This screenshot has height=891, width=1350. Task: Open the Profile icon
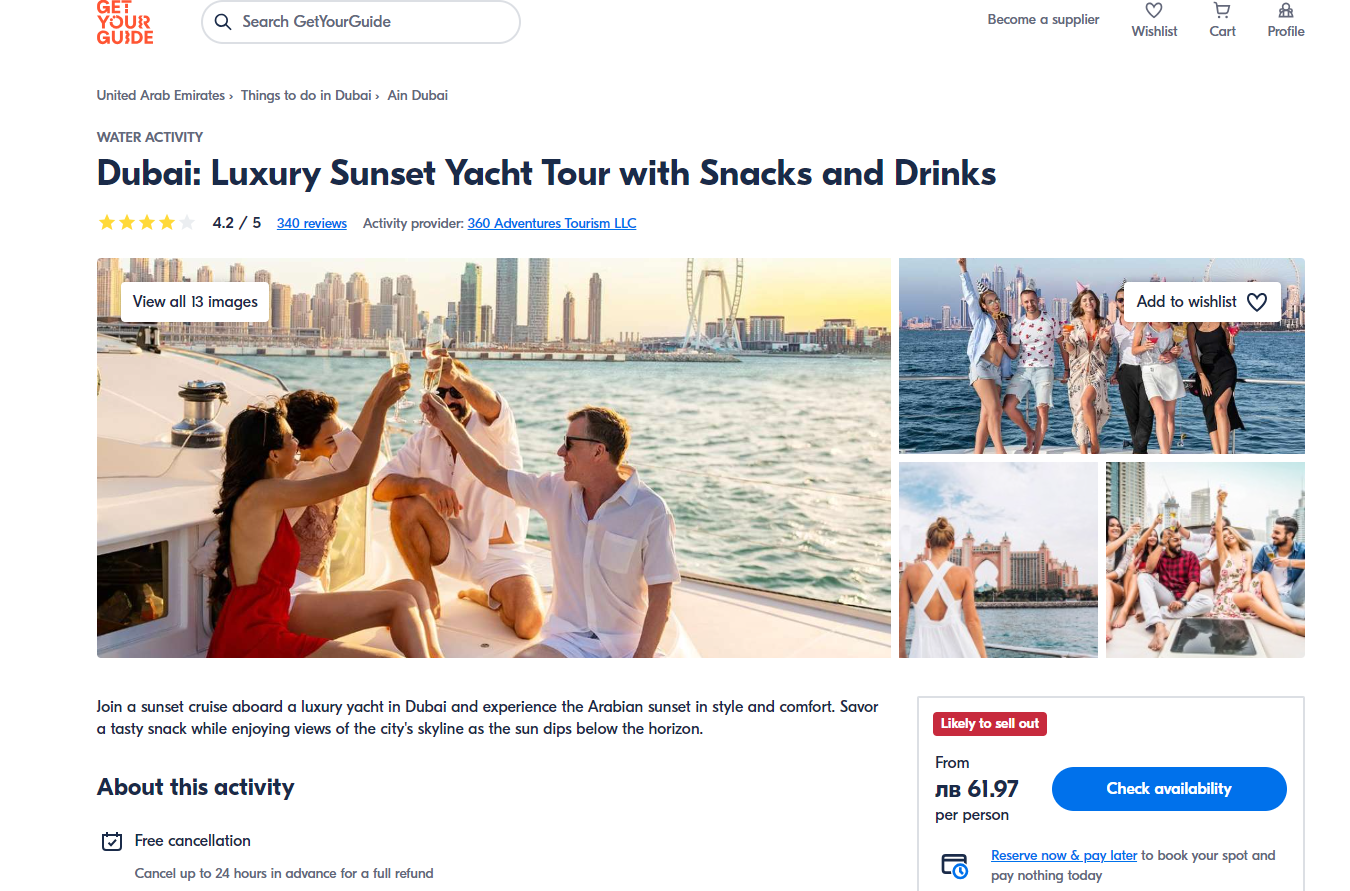pyautogui.click(x=1286, y=11)
